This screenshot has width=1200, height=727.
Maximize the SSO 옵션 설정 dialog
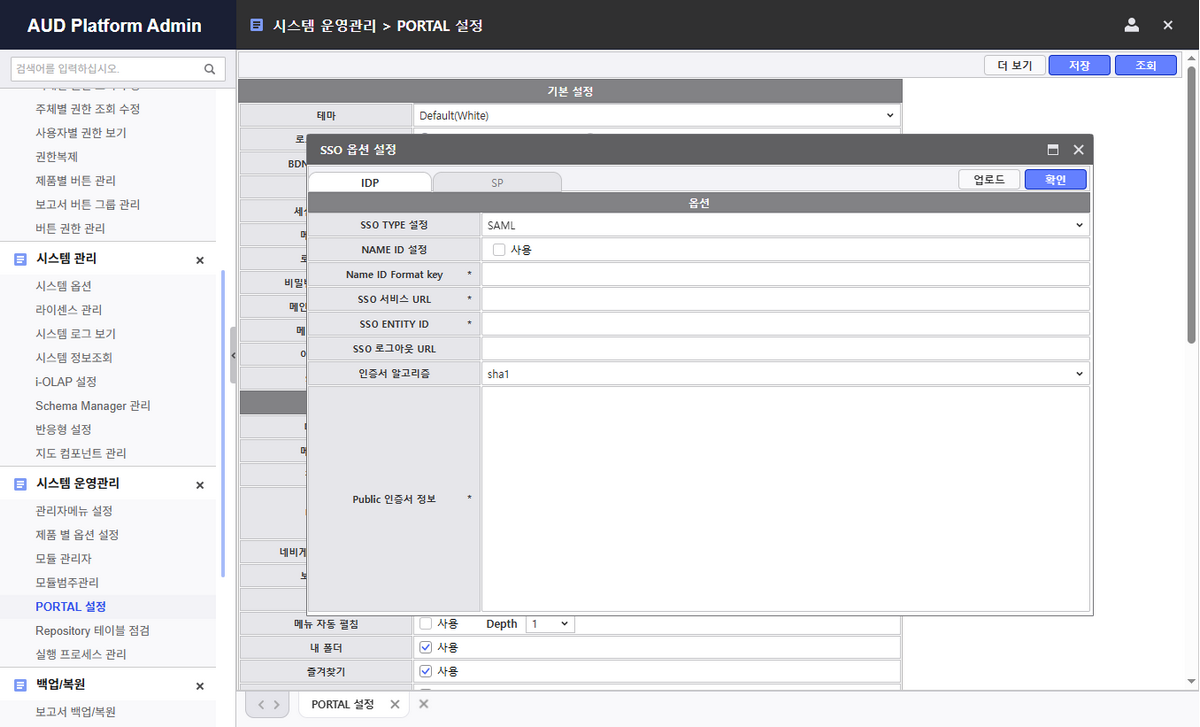(x=1053, y=149)
